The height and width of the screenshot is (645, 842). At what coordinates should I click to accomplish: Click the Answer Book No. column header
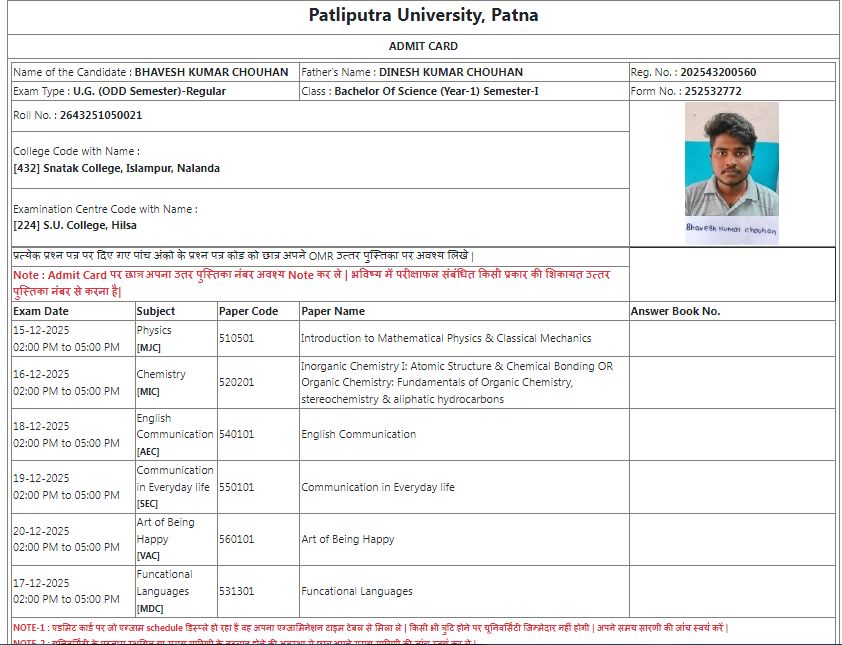(x=675, y=311)
